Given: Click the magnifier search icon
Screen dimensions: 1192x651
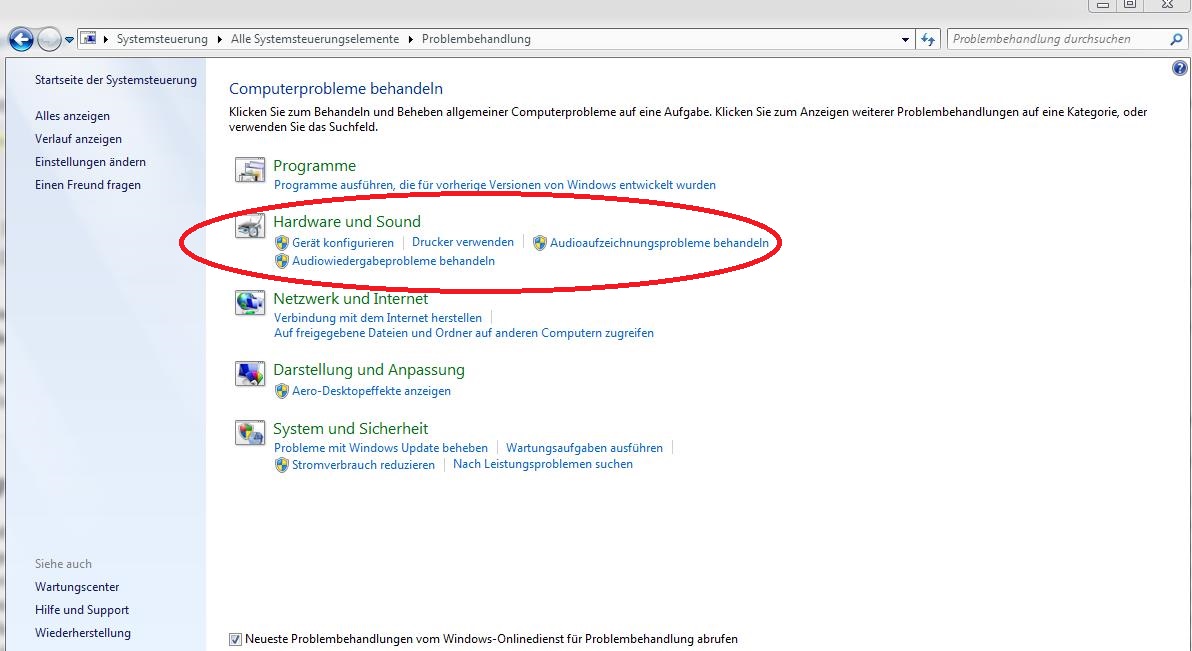Looking at the screenshot, I should (x=1177, y=39).
